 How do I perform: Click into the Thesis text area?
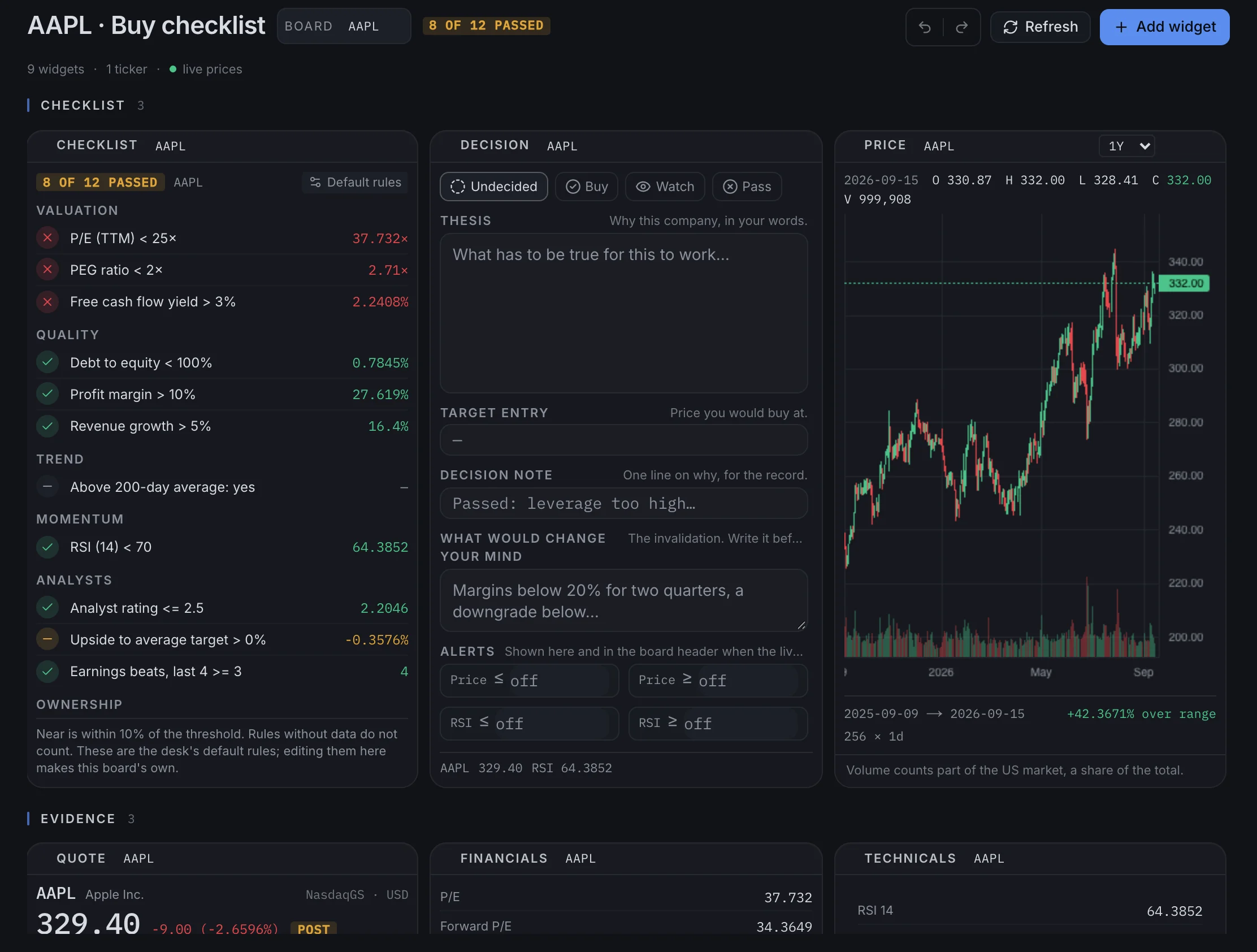(x=623, y=313)
